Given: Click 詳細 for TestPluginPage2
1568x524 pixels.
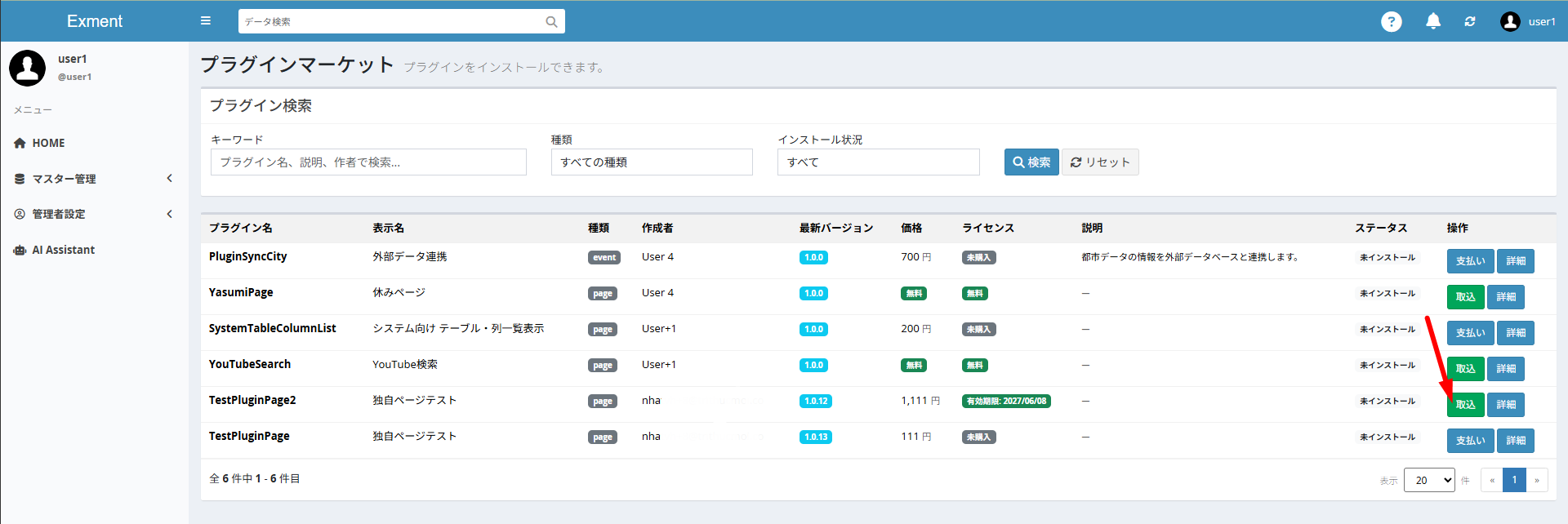Looking at the screenshot, I should [x=1506, y=405].
